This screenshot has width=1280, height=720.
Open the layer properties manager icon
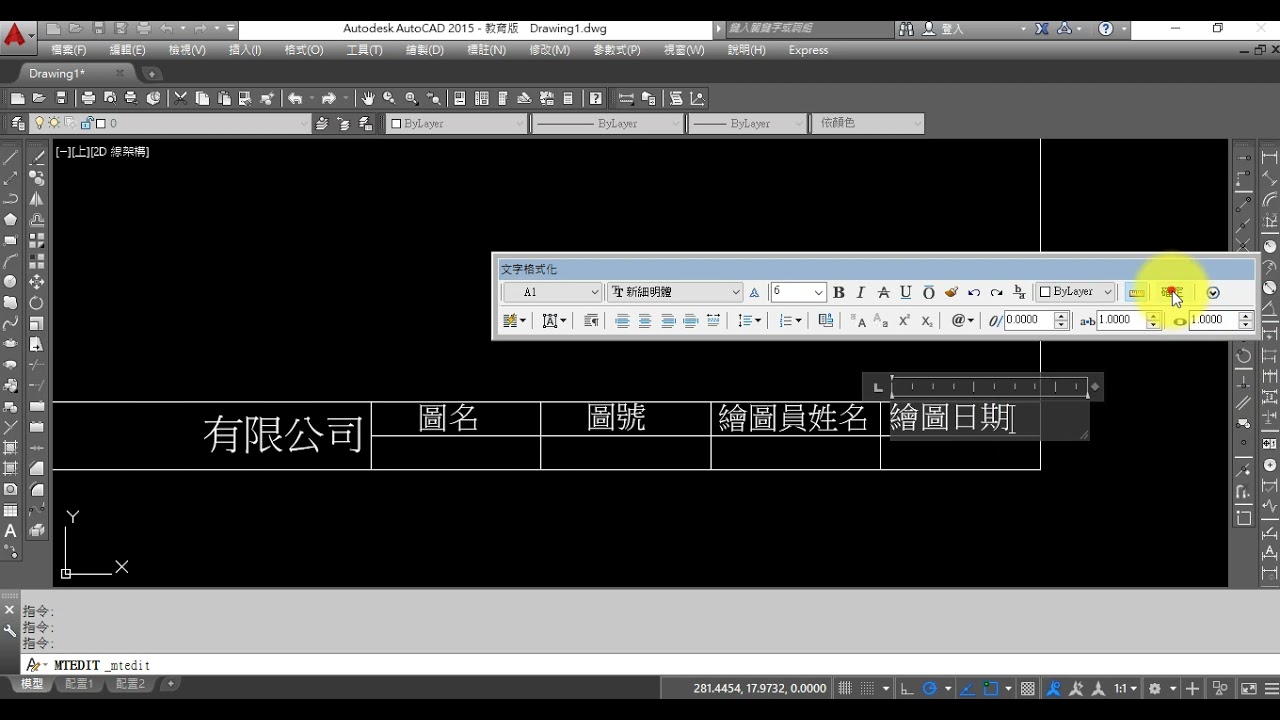17,124
